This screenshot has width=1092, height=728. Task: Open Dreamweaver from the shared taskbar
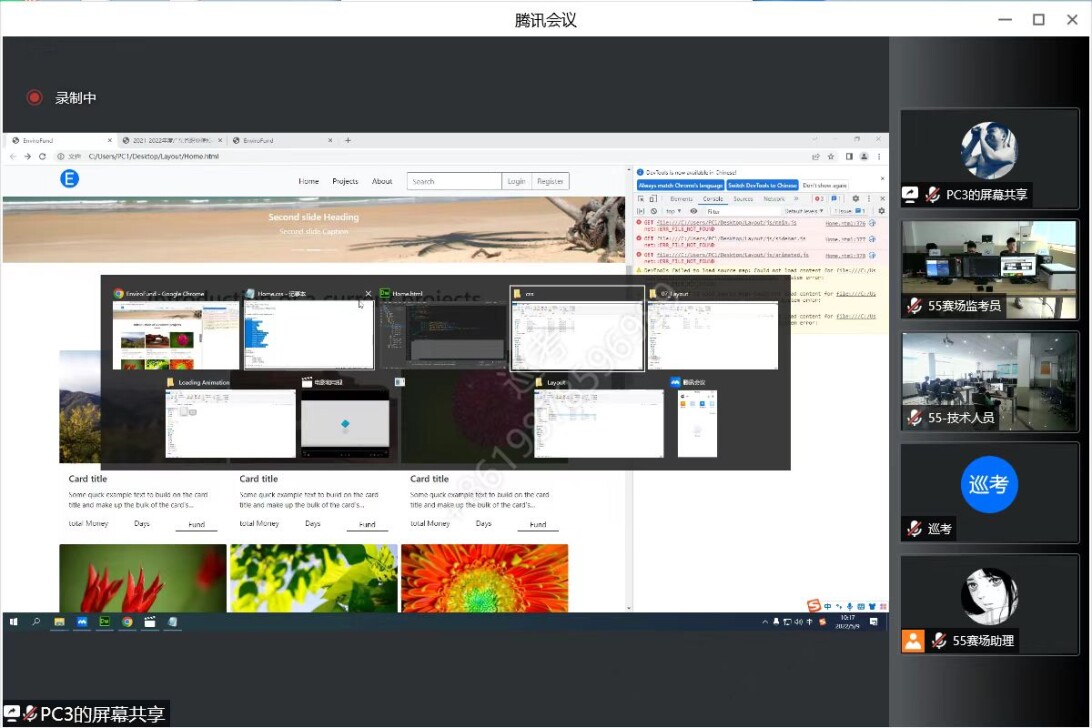(104, 621)
